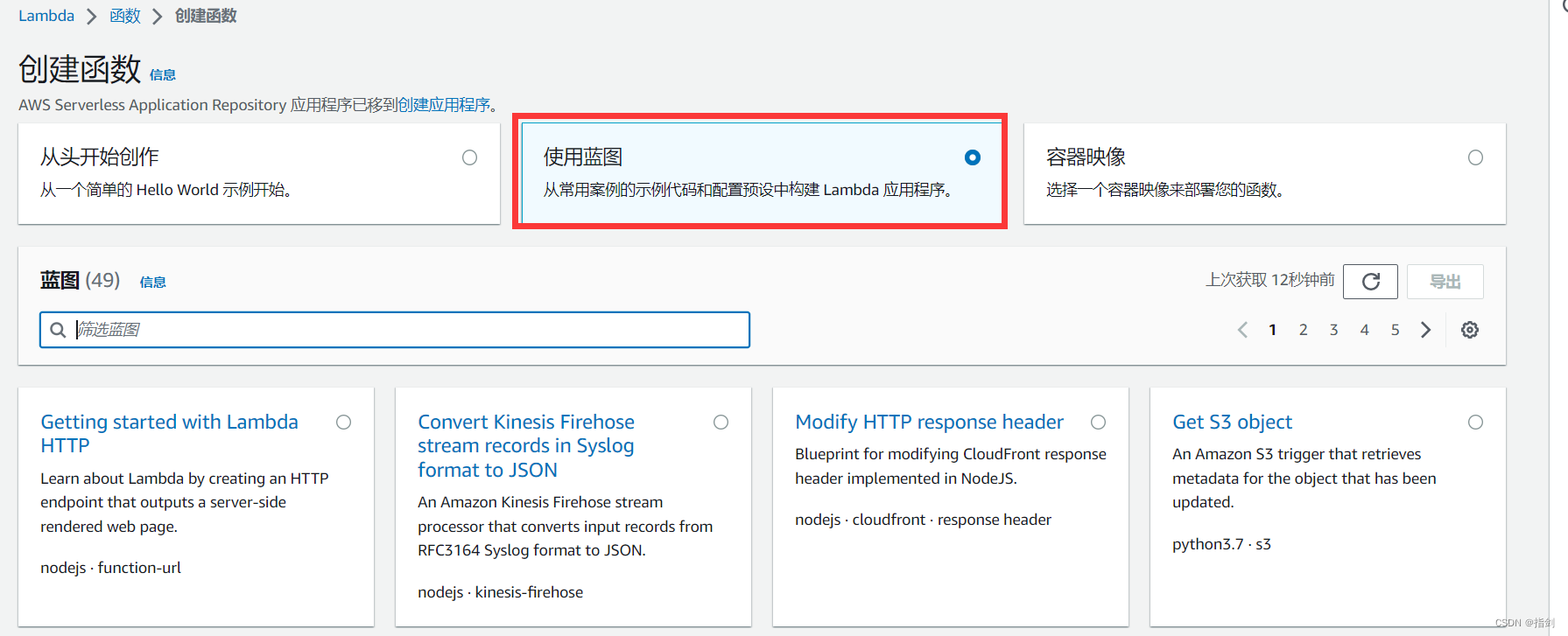Choose Getting started with Lambda HTTP blueprint radio

coord(344,423)
